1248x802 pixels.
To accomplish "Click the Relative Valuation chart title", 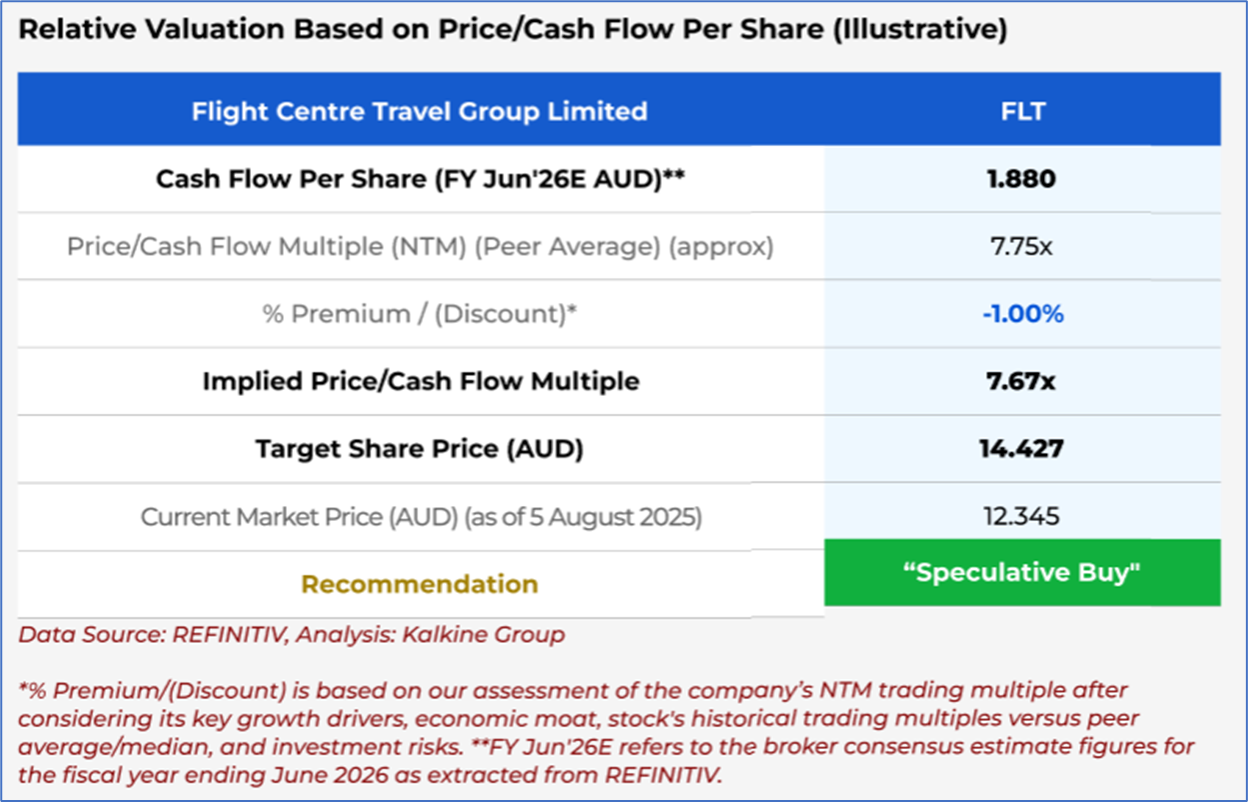I will point(512,30).
